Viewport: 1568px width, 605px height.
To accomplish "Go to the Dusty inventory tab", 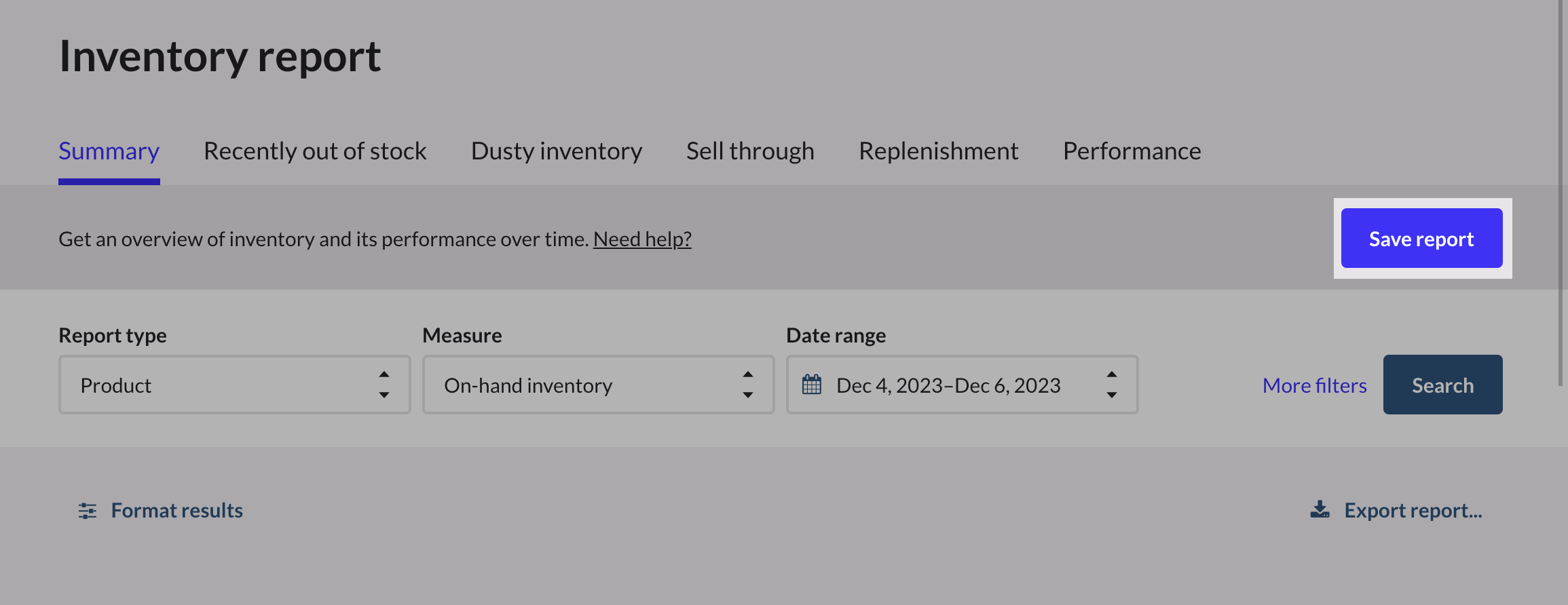I will (557, 151).
